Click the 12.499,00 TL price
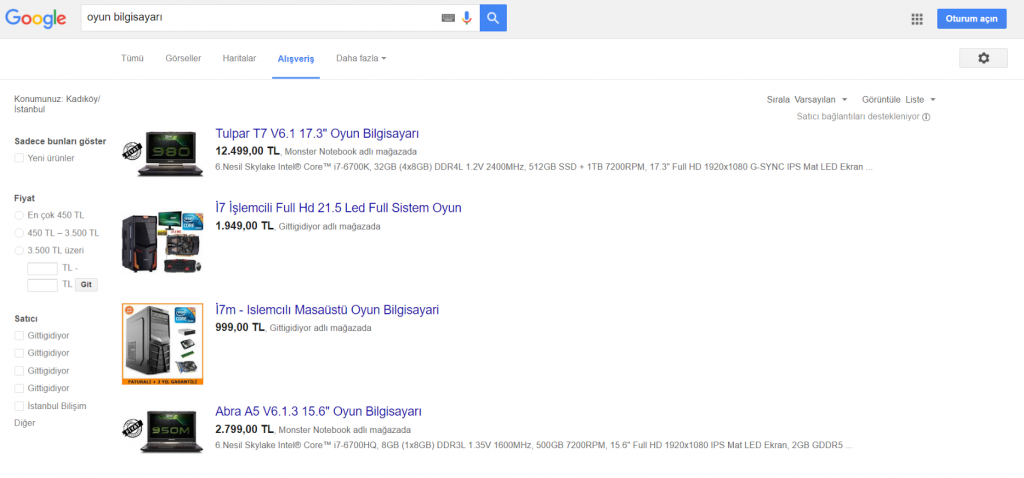 click(x=247, y=151)
